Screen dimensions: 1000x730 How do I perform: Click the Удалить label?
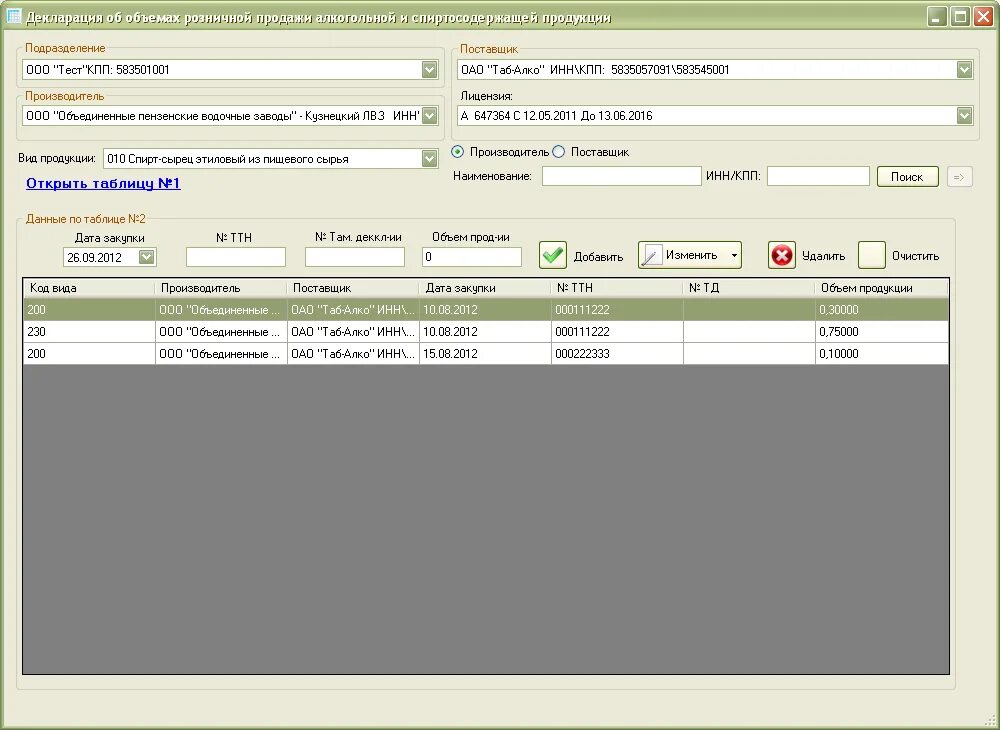pyautogui.click(x=823, y=256)
